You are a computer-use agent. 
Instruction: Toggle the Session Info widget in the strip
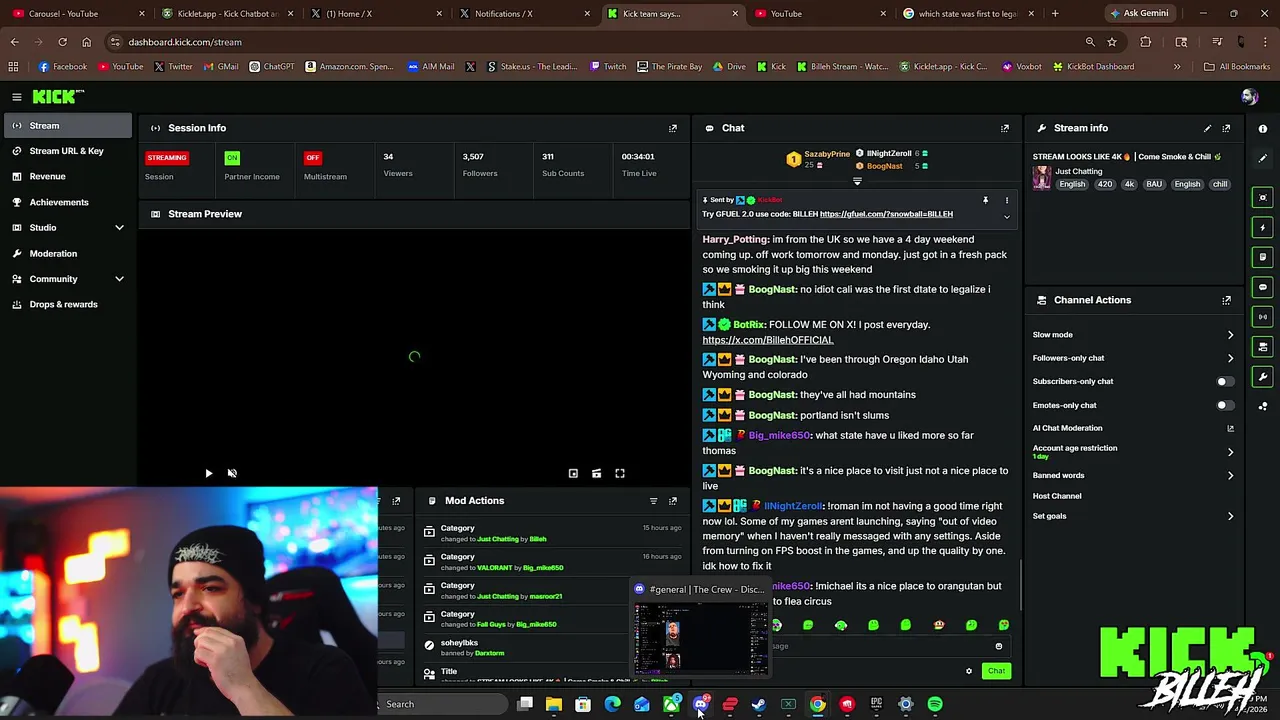1263,317
